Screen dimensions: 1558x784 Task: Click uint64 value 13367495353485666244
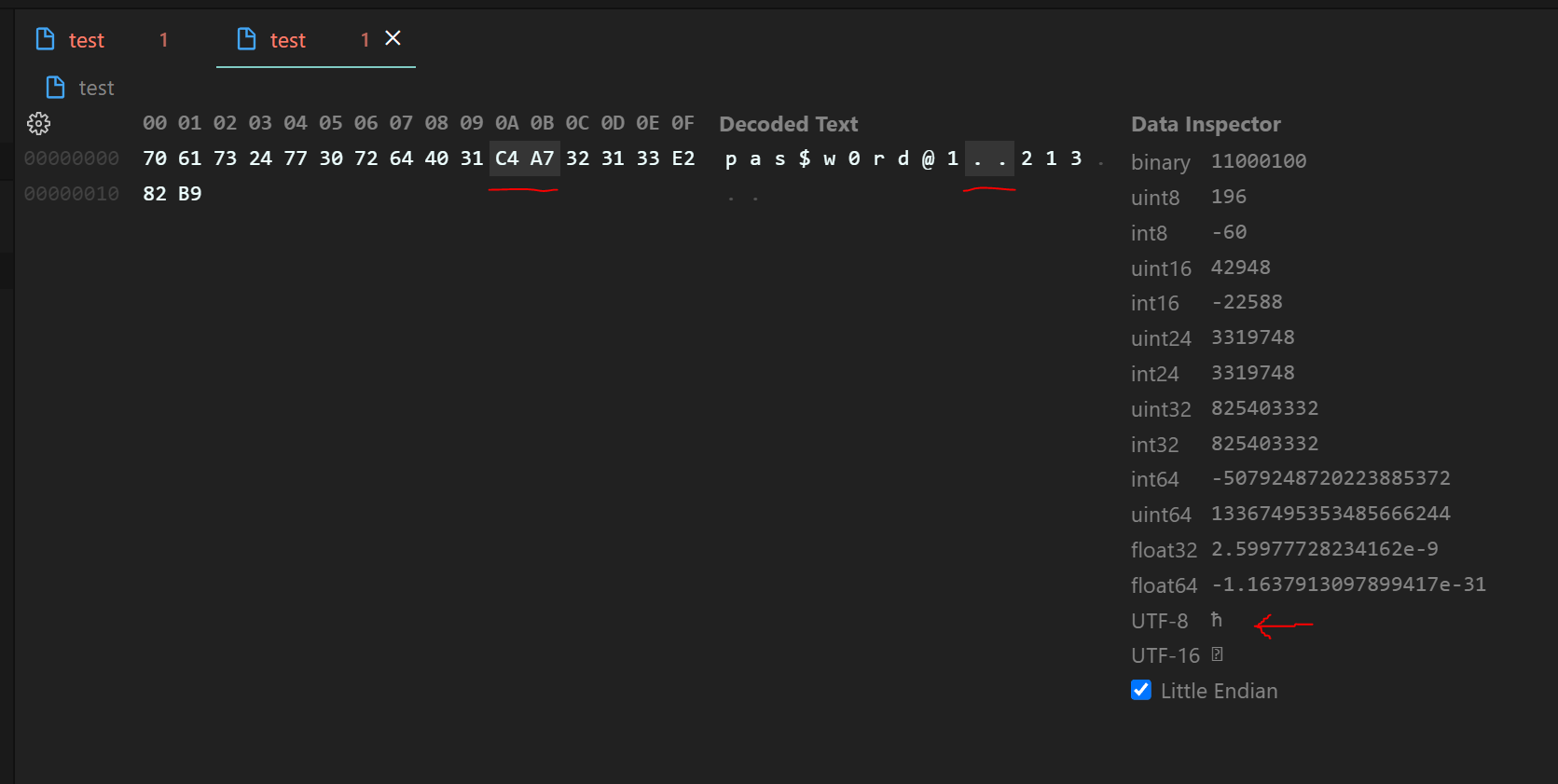[1331, 514]
